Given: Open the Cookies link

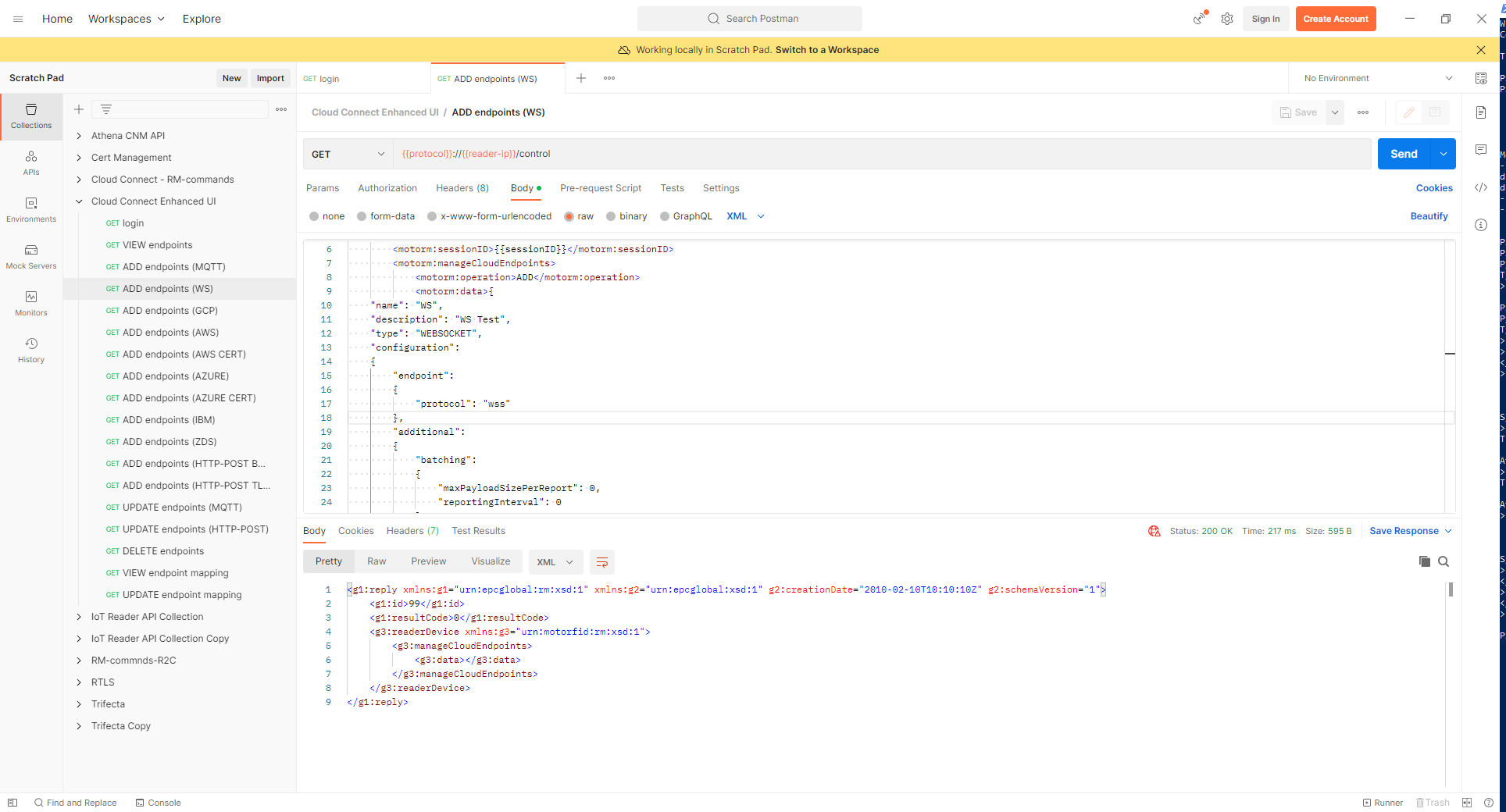Looking at the screenshot, I should (1434, 188).
